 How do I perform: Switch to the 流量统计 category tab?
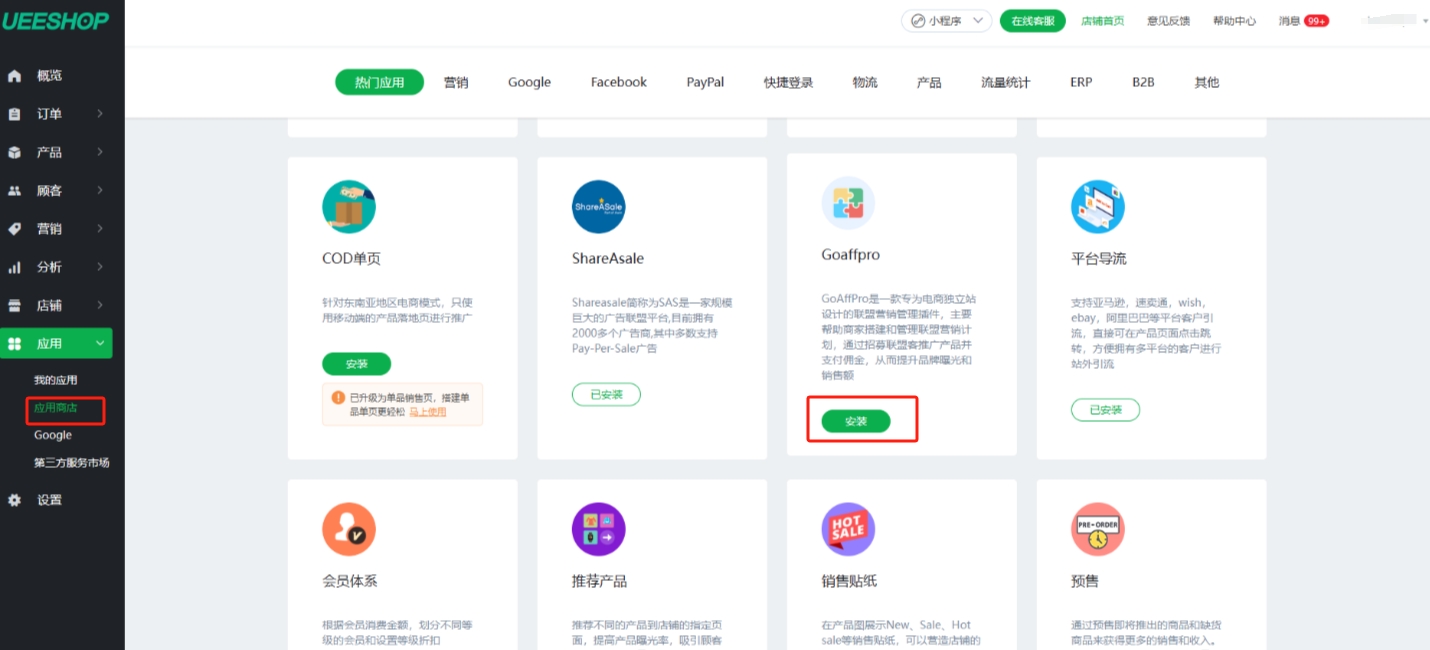pyautogui.click(x=1006, y=82)
